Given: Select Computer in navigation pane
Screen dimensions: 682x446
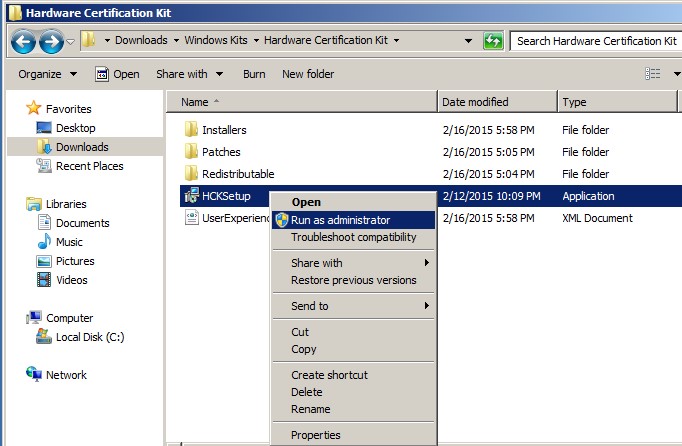Looking at the screenshot, I should [x=70, y=318].
